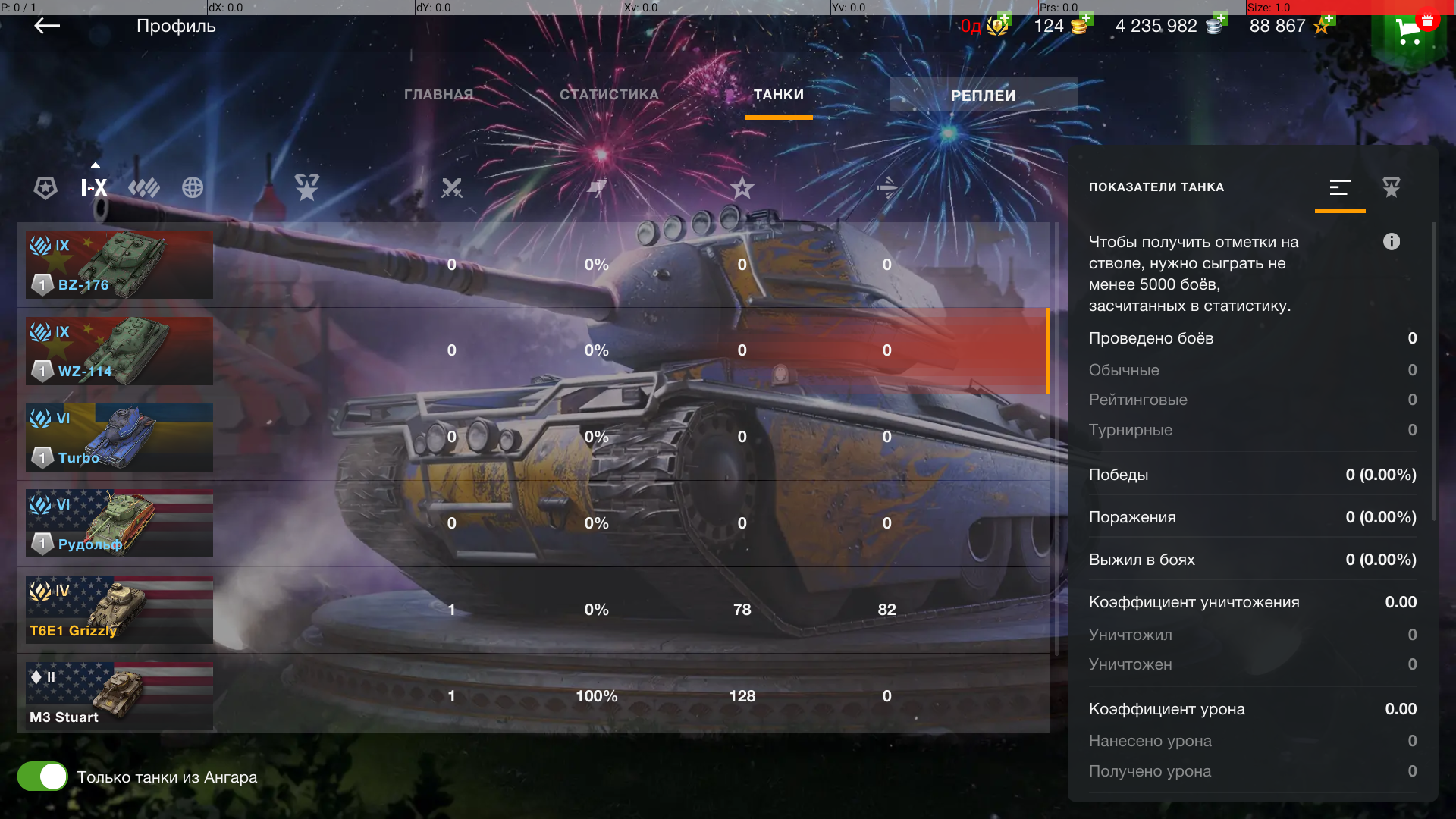Click the Поражения stat row

tap(1253, 517)
